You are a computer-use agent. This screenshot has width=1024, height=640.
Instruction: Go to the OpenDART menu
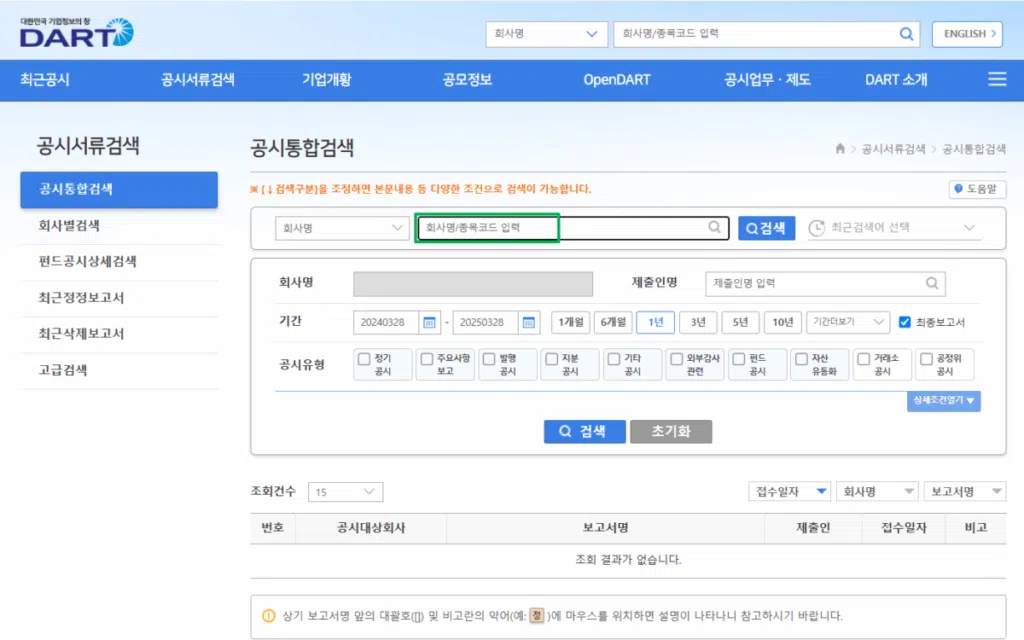click(x=617, y=79)
